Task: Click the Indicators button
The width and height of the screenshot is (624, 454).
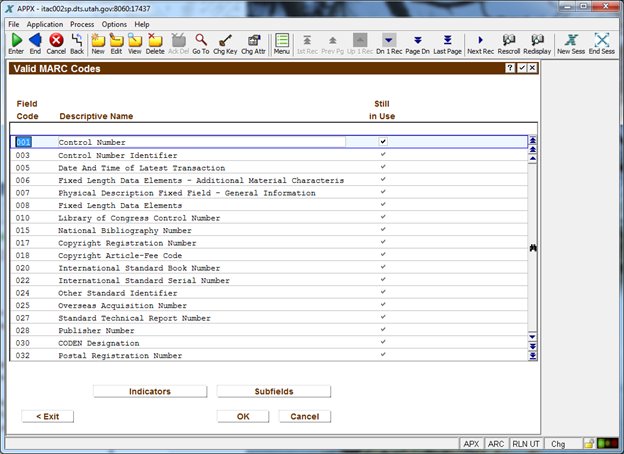Action: tap(149, 391)
